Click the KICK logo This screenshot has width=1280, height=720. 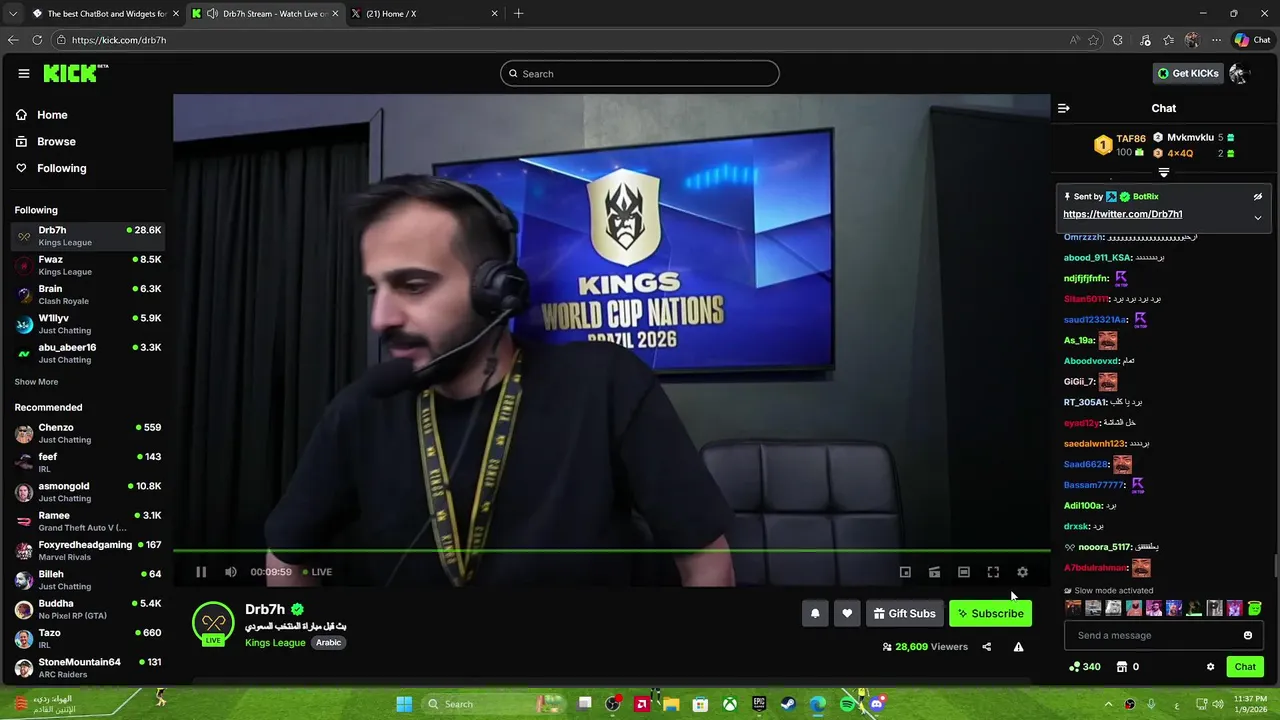point(76,73)
